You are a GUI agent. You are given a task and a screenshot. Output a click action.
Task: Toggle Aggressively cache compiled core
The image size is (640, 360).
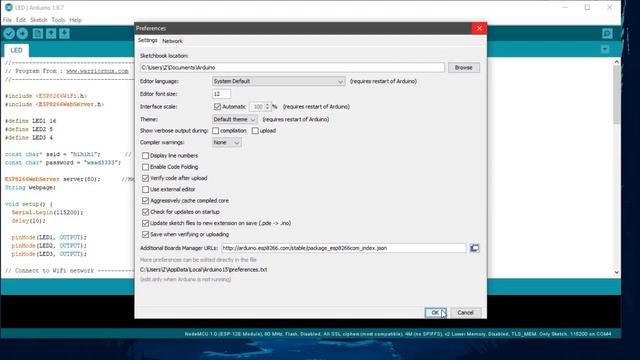145,201
